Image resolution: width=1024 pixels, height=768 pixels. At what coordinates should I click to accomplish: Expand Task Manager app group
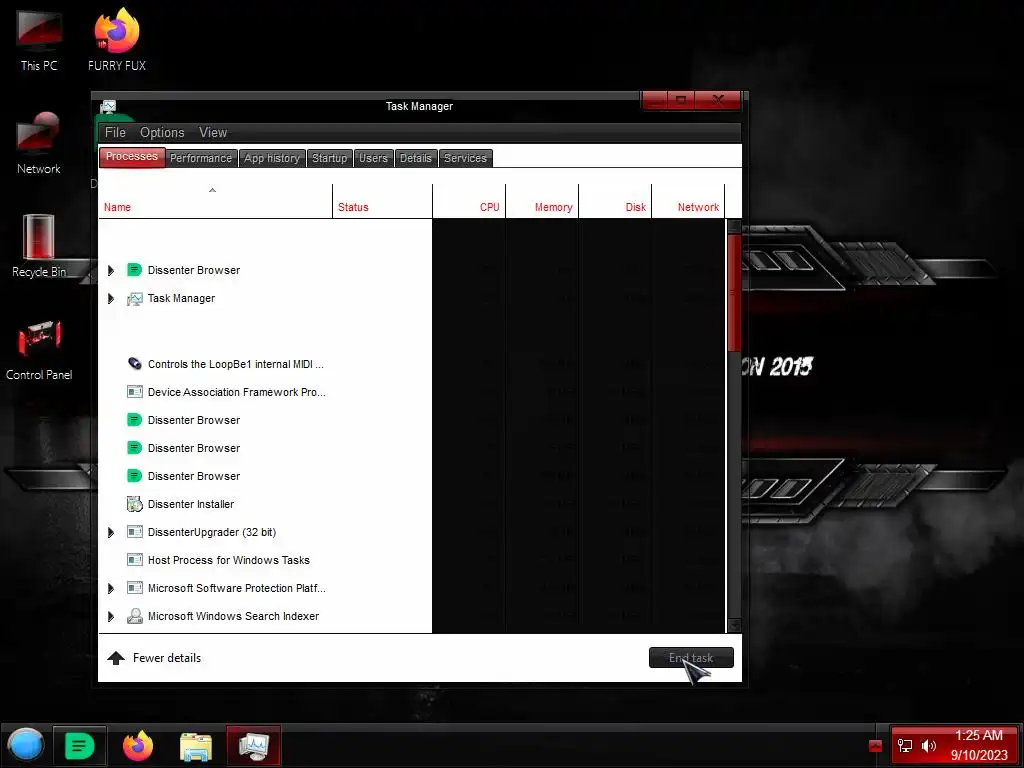[x=111, y=298]
